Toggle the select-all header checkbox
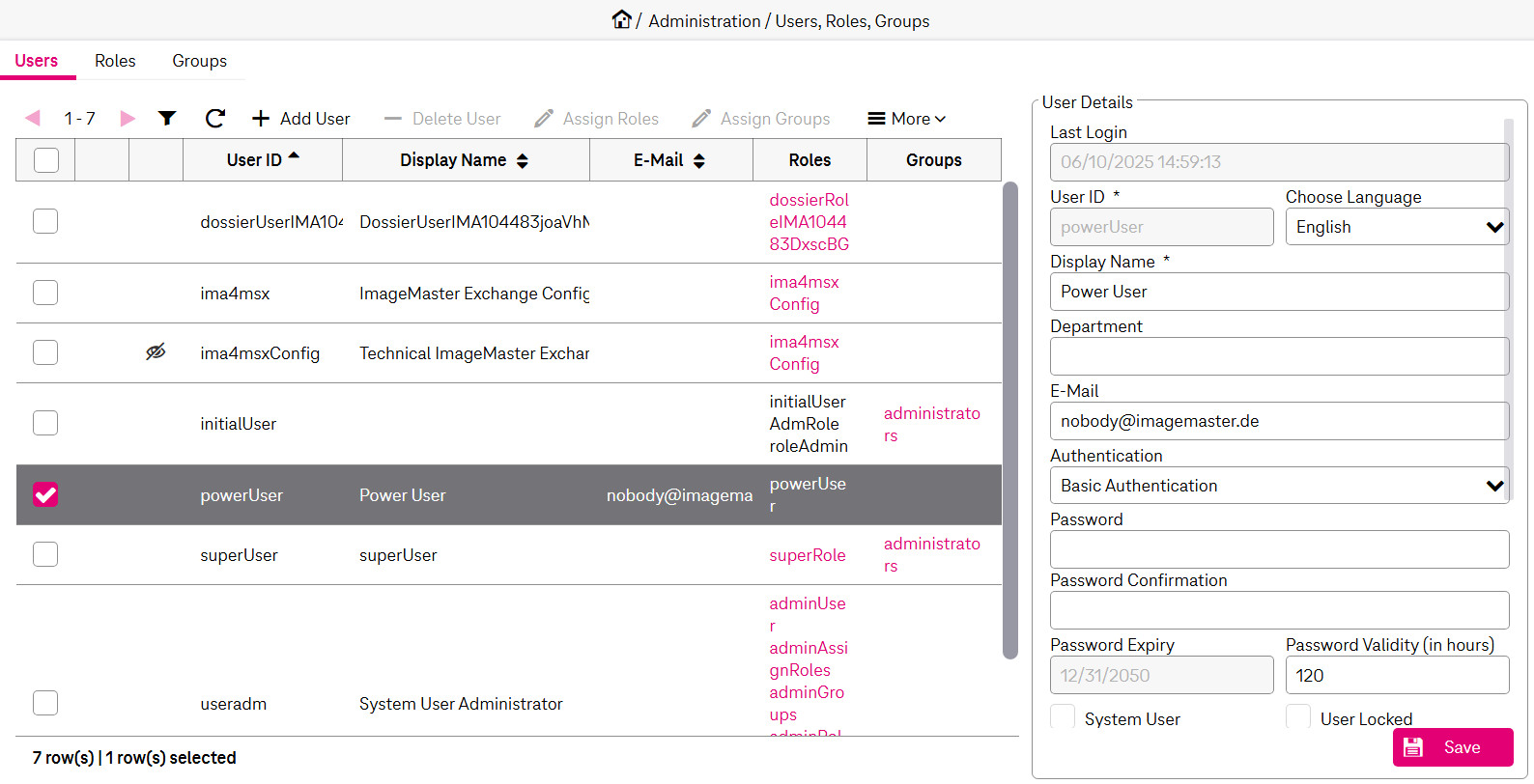 (x=46, y=160)
